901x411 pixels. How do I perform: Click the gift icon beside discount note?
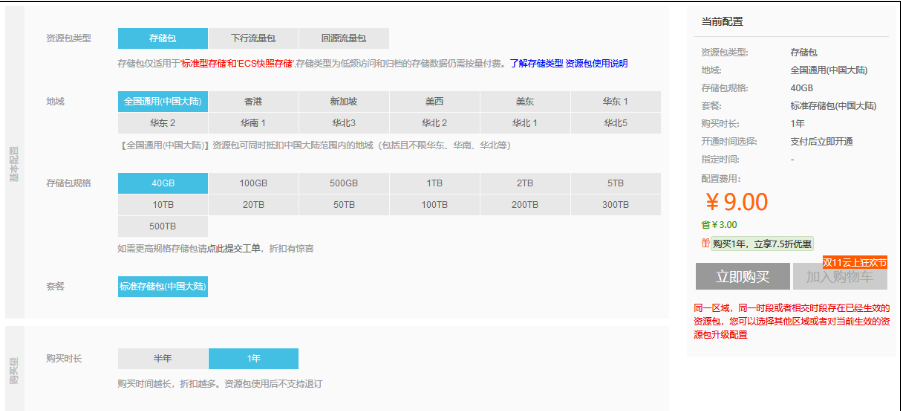[x=705, y=243]
